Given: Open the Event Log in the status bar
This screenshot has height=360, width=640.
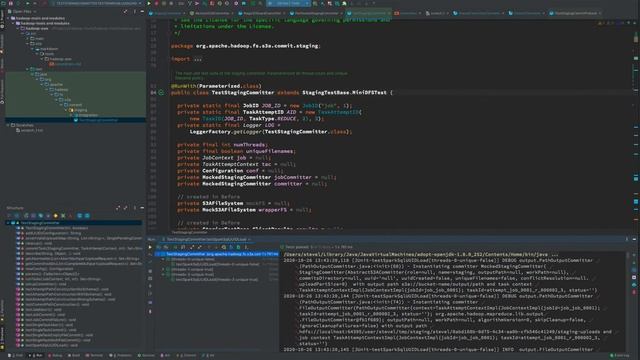Looking at the screenshot, I should point(620,356).
